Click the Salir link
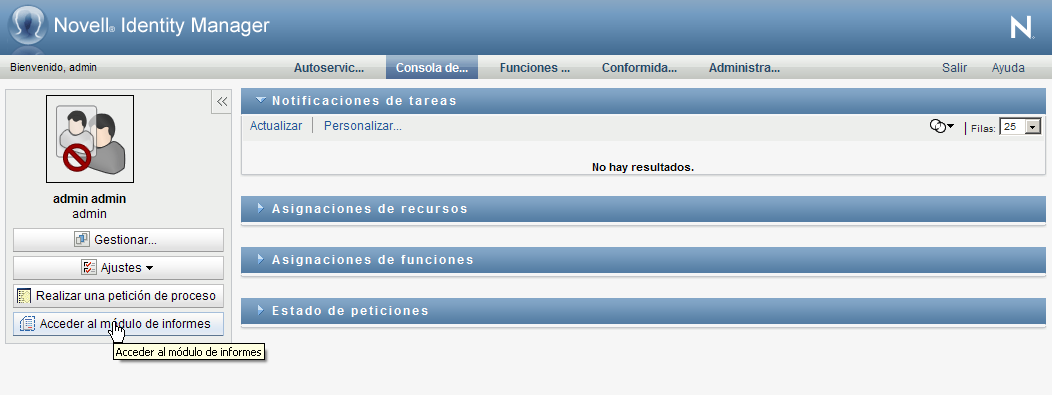1052x395 pixels. 954,68
